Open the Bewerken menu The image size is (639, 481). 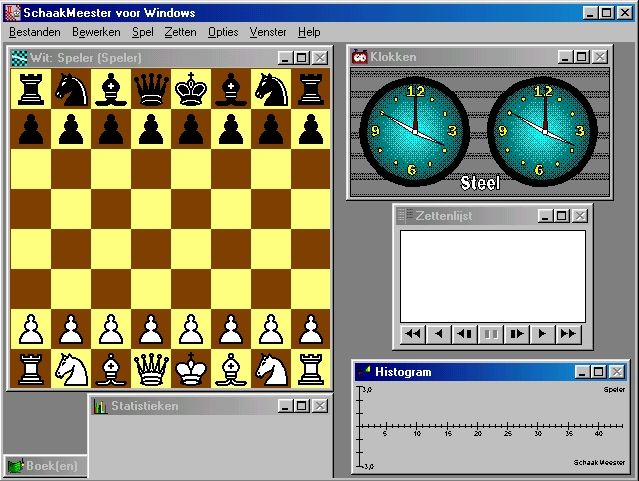(96, 32)
